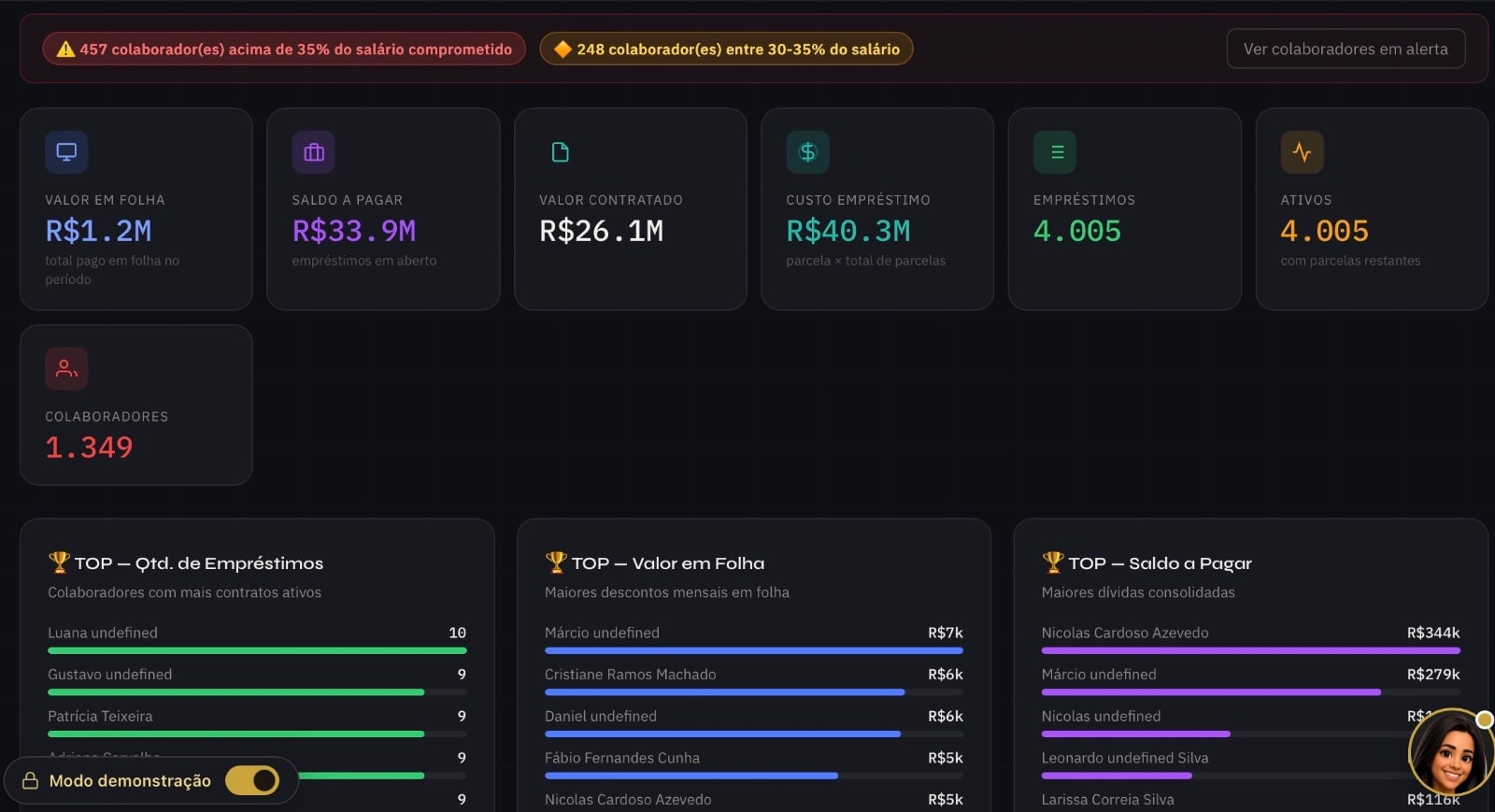
Task: Turn off the Modo demonstração switch
Action: [252, 780]
